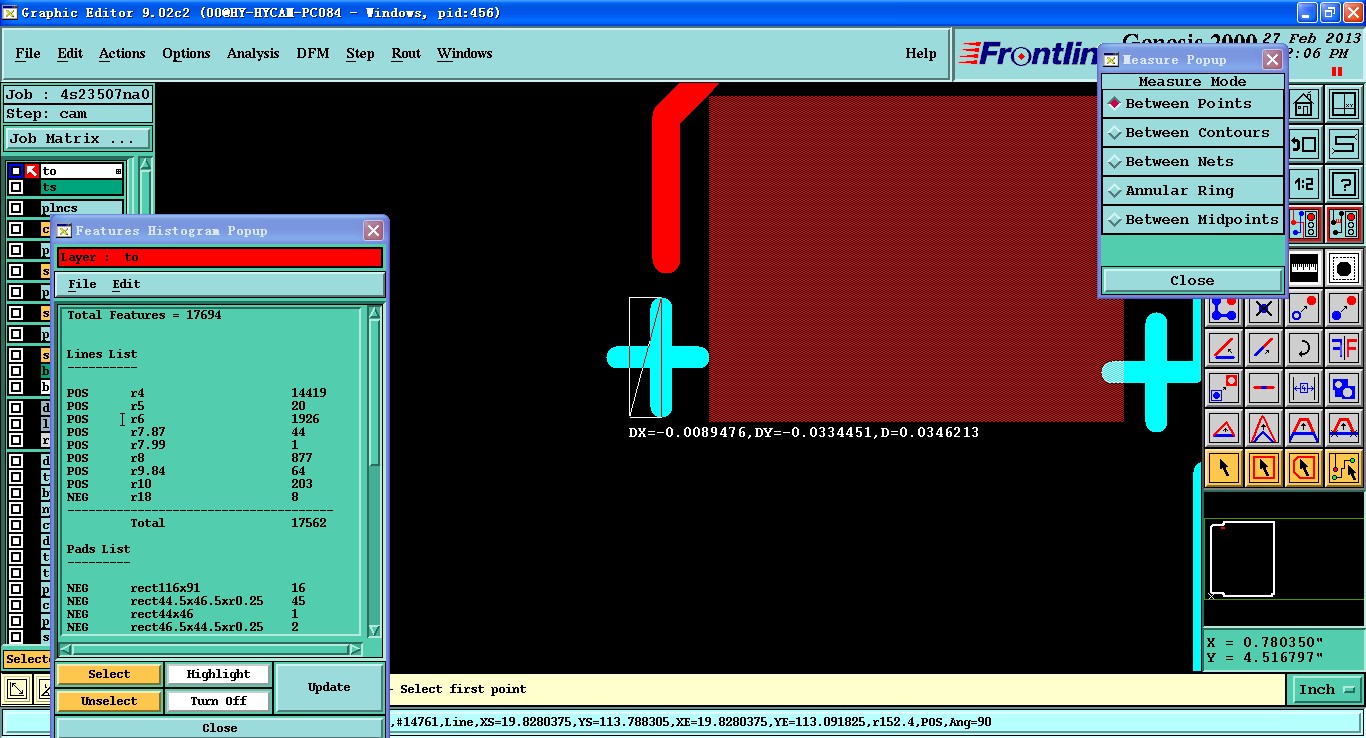Viewport: 1366px width, 738px height.
Task: Click the 'ts' layer name
Action: point(81,187)
